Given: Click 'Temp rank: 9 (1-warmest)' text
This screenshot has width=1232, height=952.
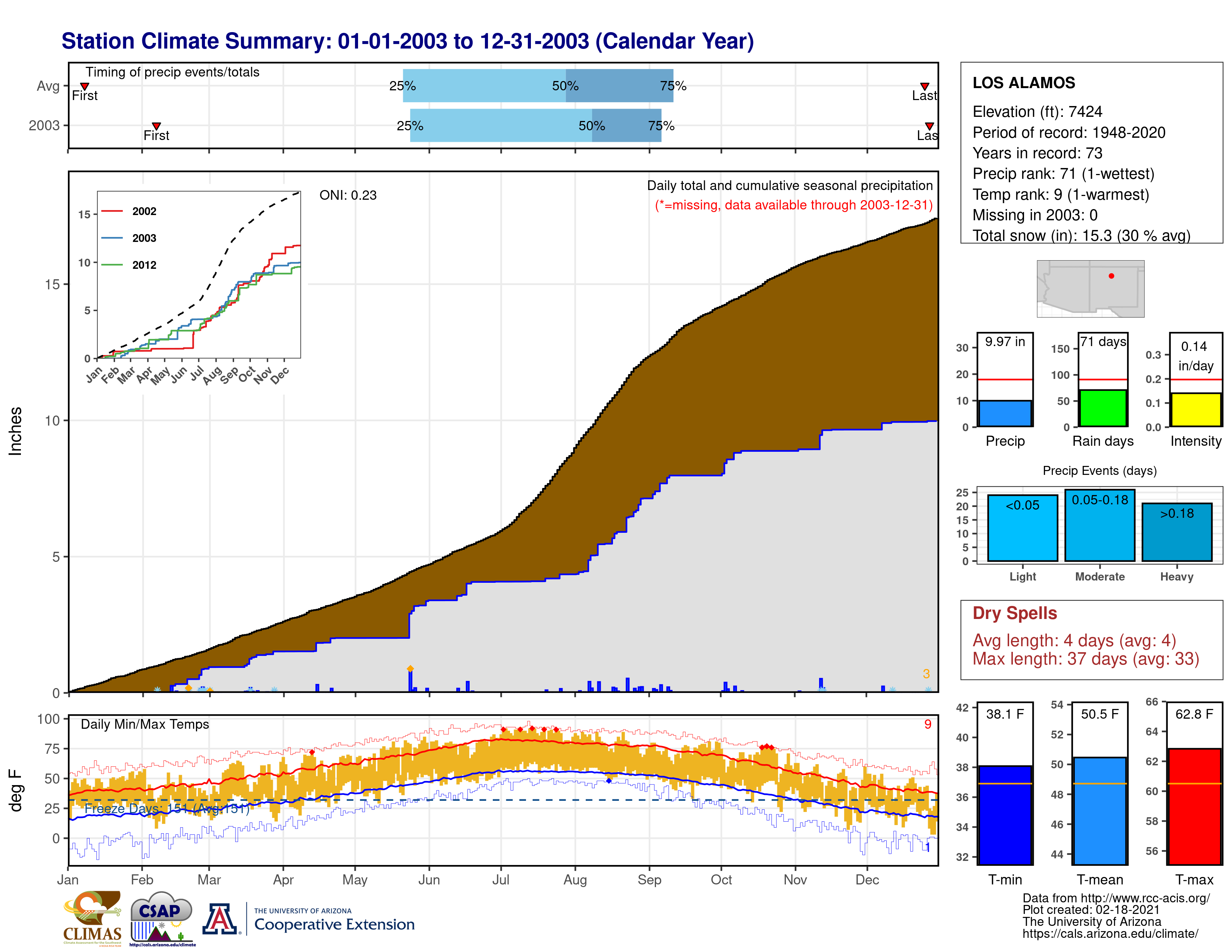Looking at the screenshot, I should coord(1061,195).
